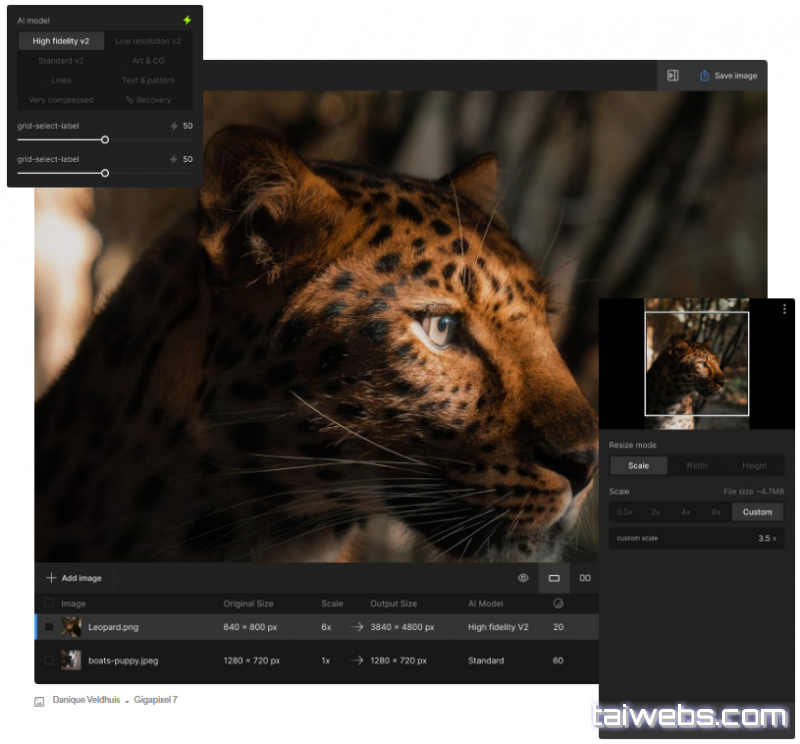
Task: Click the Leopard.png thumbnail icon in the list
Action: tap(71, 627)
